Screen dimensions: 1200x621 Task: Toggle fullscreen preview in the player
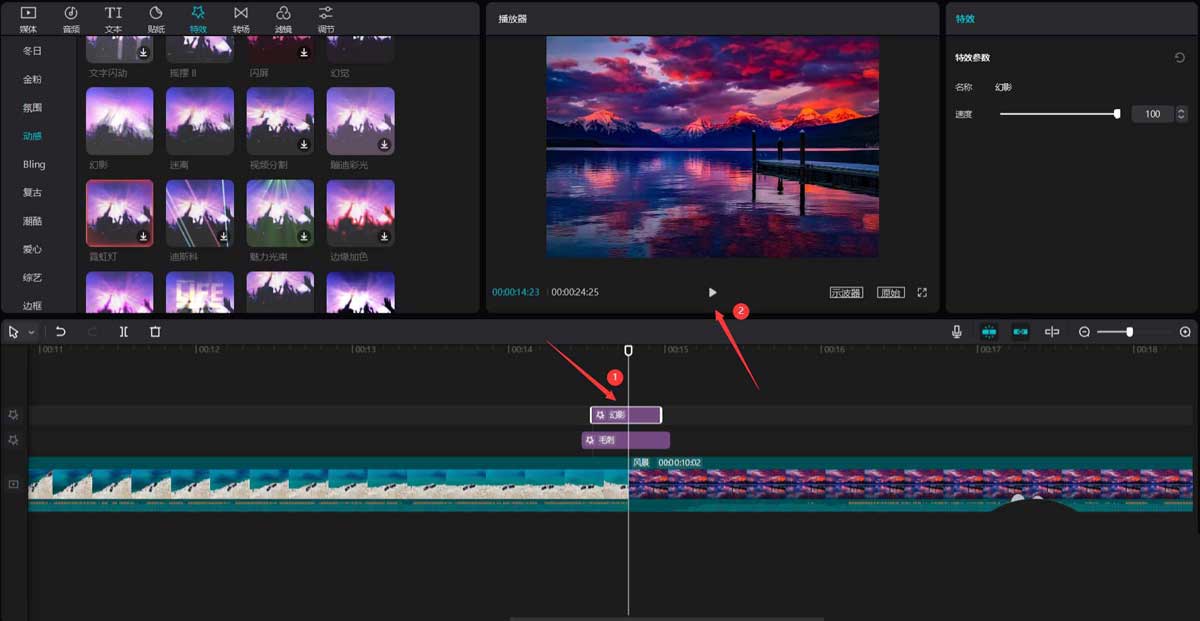[x=922, y=293]
